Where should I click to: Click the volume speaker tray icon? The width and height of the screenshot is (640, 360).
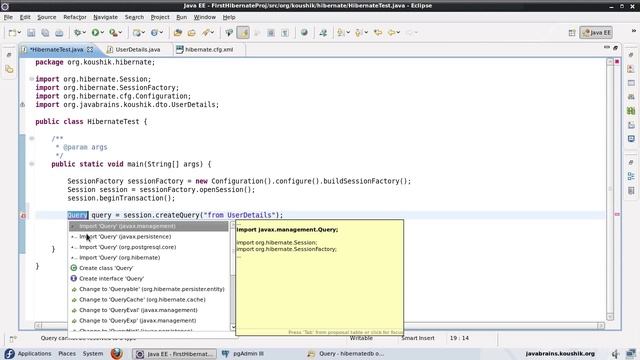[x=615, y=354]
